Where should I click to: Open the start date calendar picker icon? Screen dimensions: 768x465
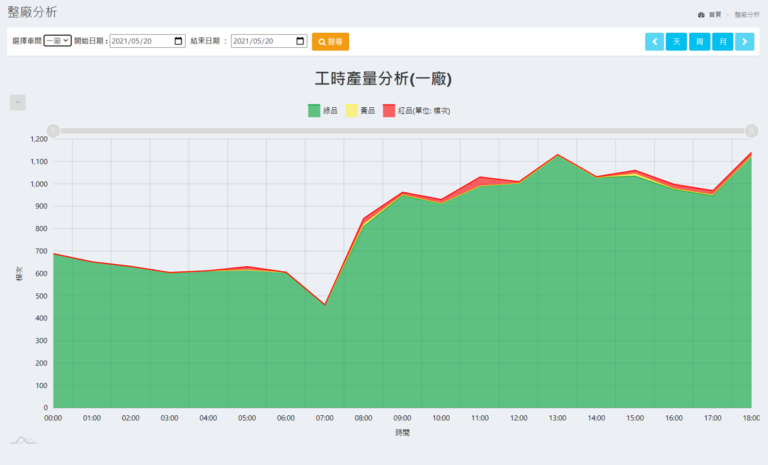click(178, 41)
